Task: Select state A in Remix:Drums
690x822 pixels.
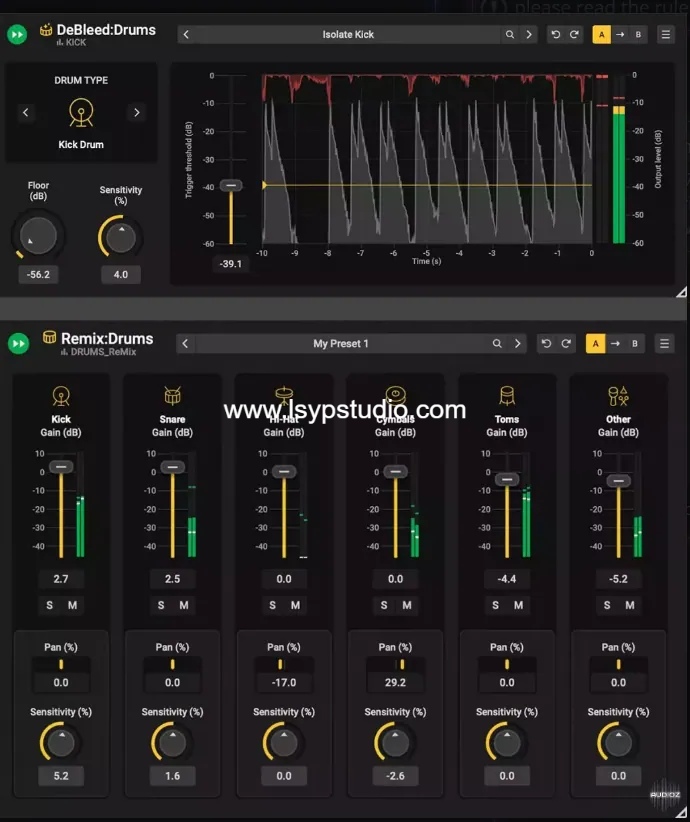Action: tap(596, 344)
